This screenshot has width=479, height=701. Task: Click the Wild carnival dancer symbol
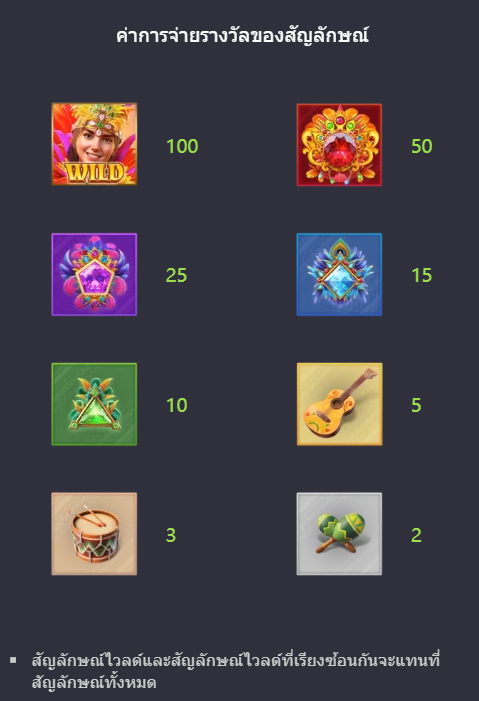click(x=94, y=144)
